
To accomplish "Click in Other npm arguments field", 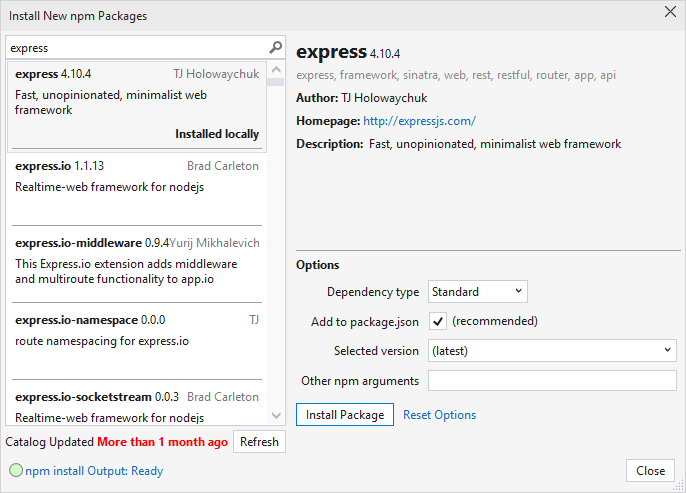I will click(552, 381).
